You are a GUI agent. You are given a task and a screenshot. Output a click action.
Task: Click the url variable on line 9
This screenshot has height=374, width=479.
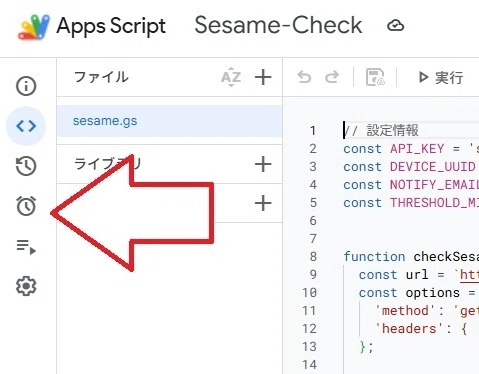pyautogui.click(x=417, y=275)
